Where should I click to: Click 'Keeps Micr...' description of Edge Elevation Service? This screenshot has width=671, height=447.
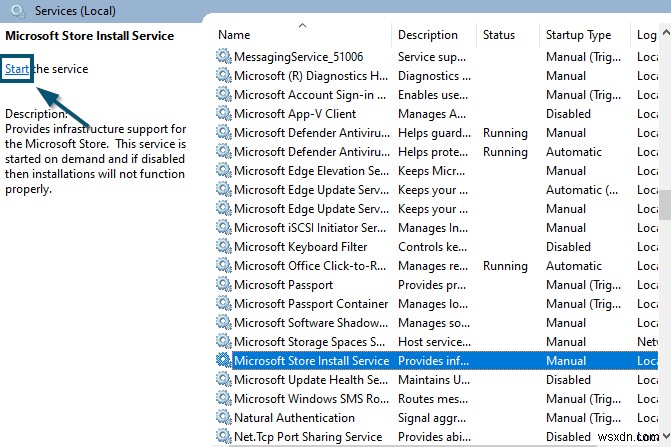[431, 171]
